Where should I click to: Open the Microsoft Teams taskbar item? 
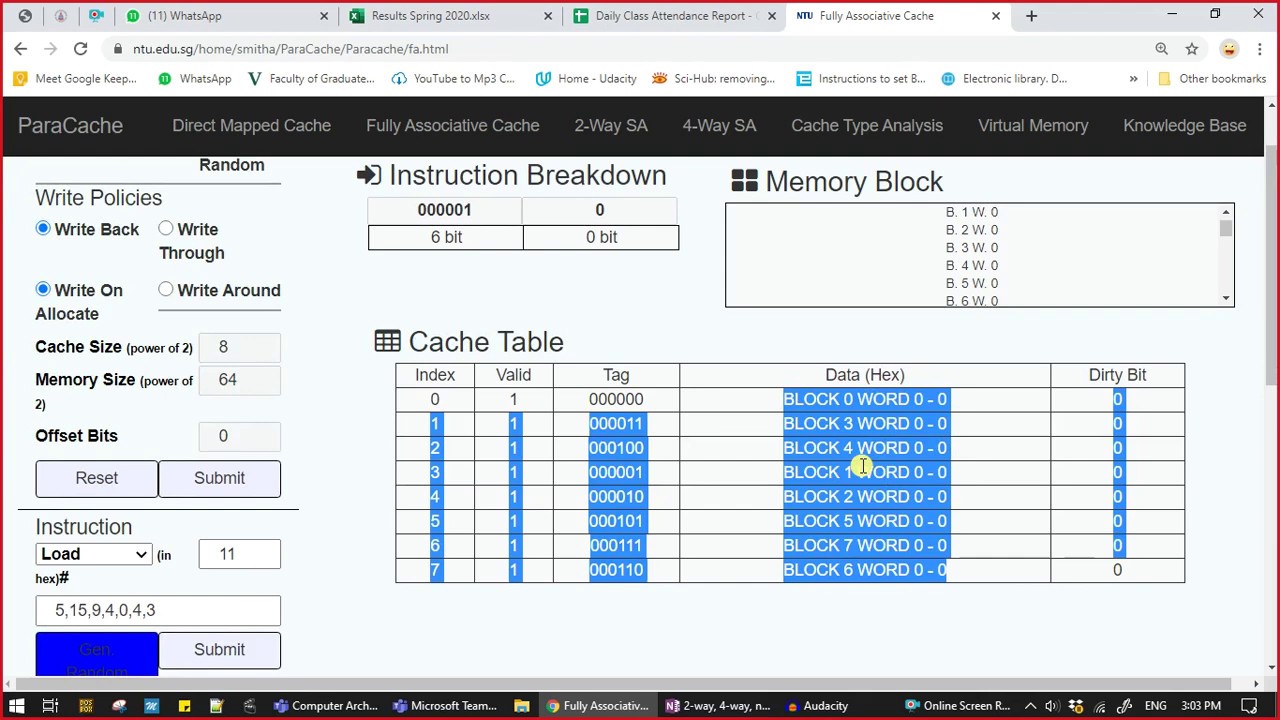pyautogui.click(x=445, y=706)
